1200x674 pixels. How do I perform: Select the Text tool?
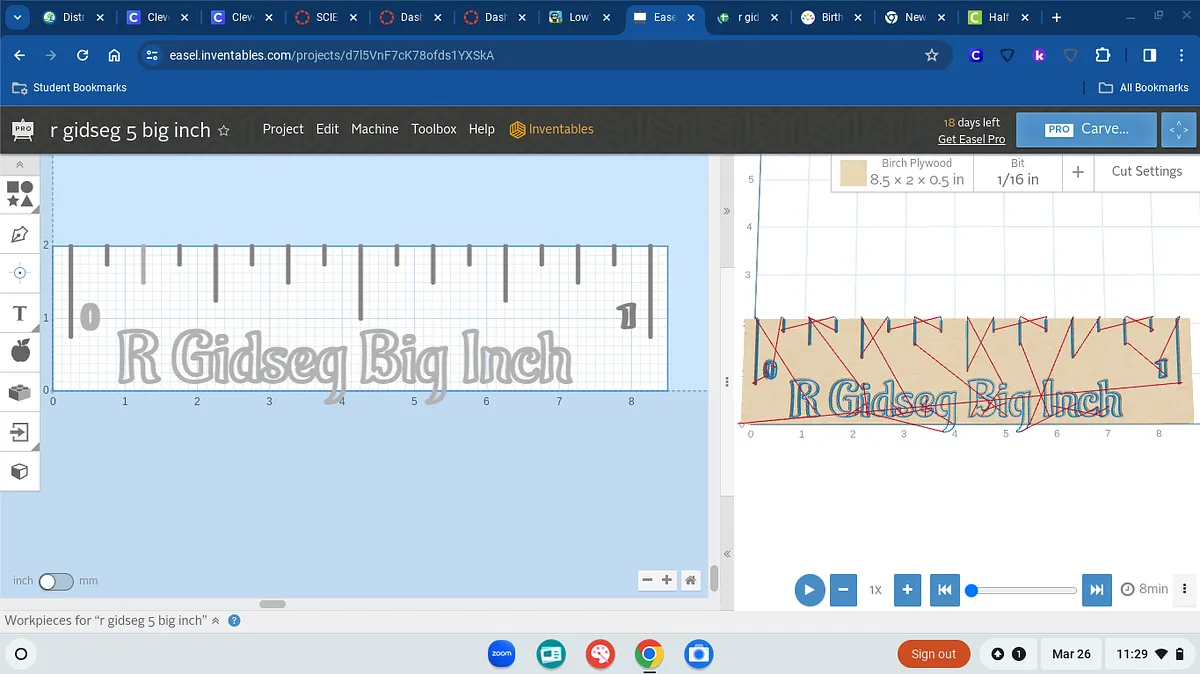tap(20, 313)
